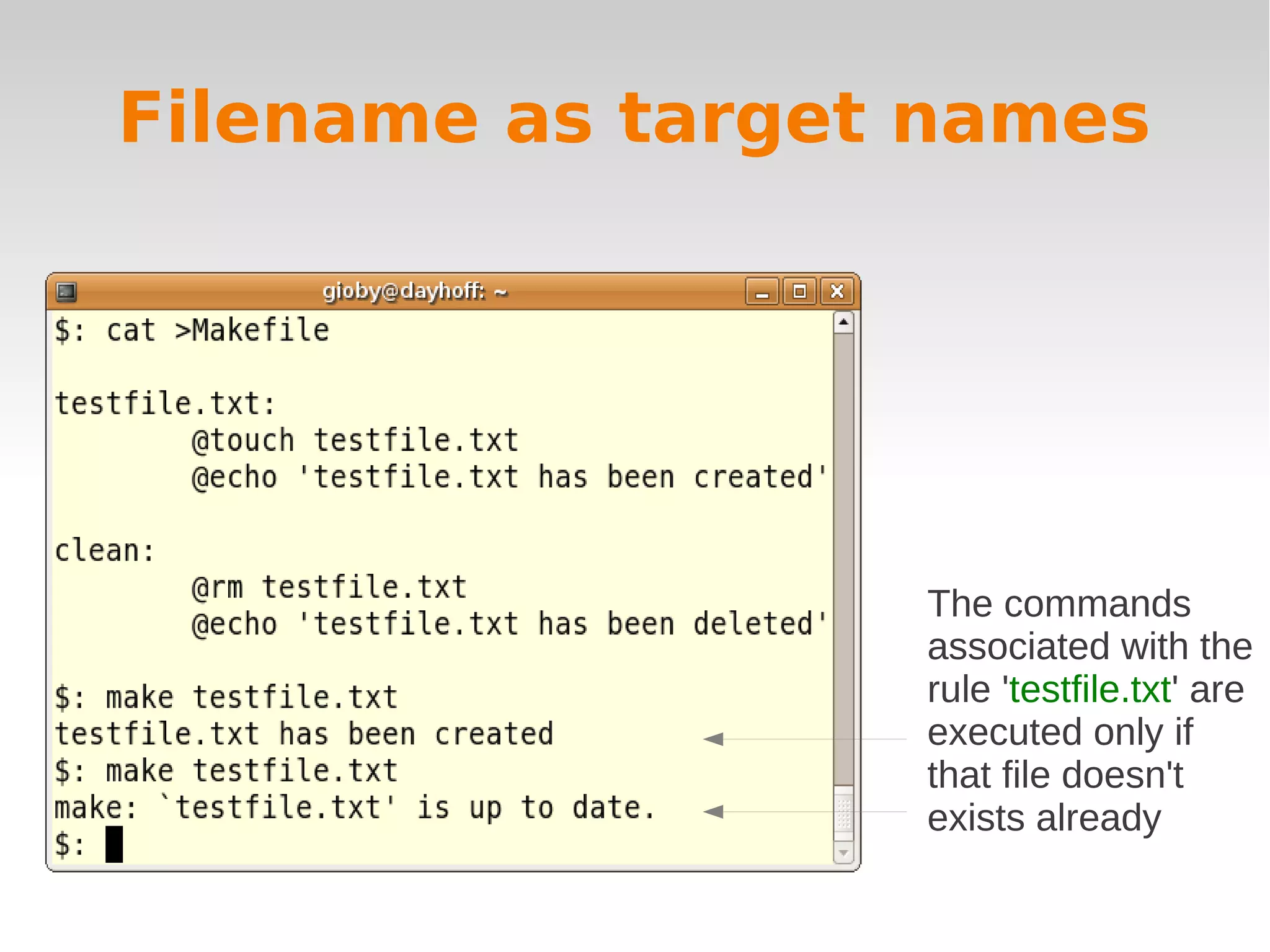Click the green 'testfile.txt' annotation text
Image resolution: width=1270 pixels, height=952 pixels.
point(1090,690)
